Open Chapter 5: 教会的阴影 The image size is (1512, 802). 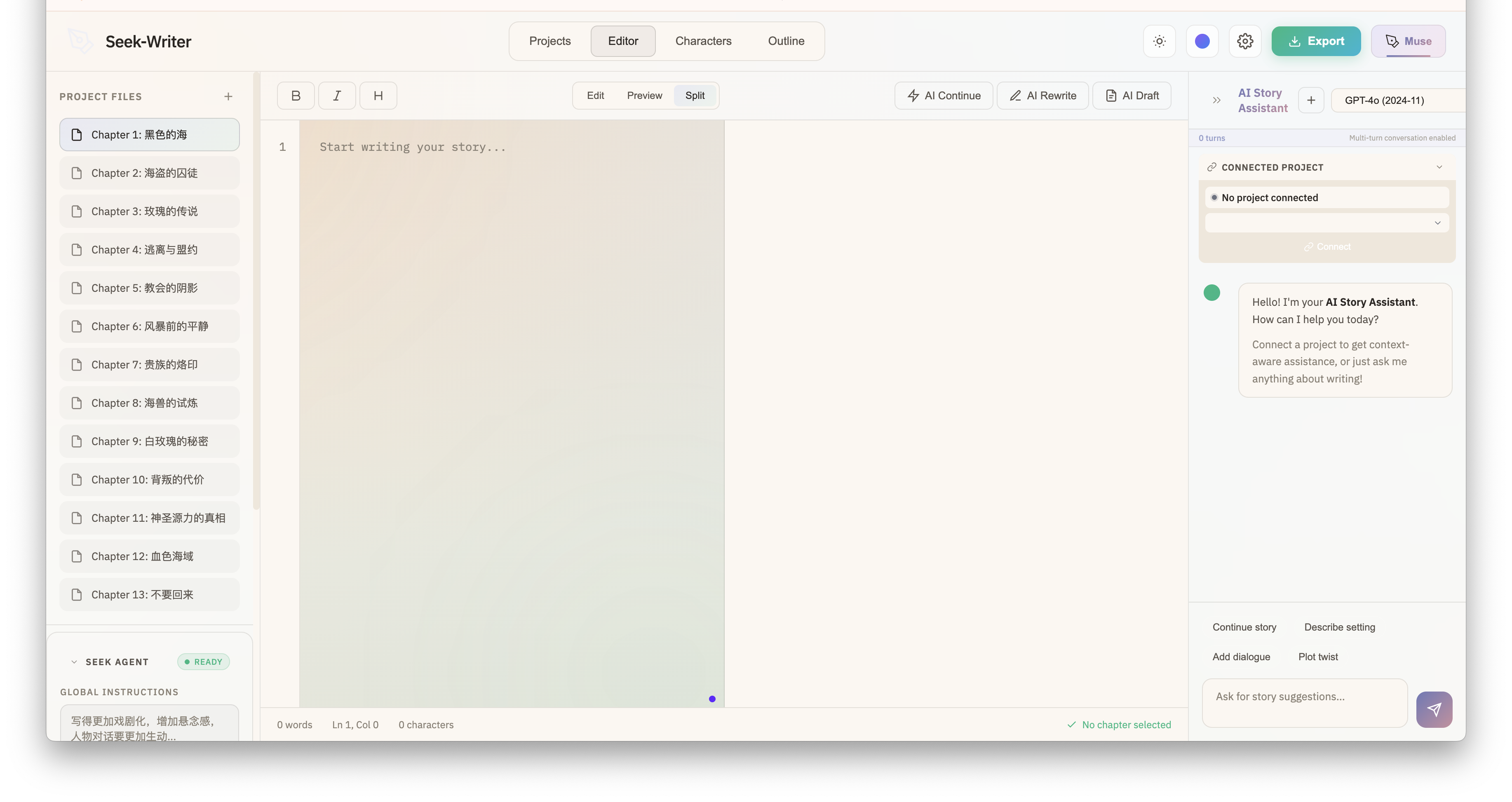click(x=149, y=288)
